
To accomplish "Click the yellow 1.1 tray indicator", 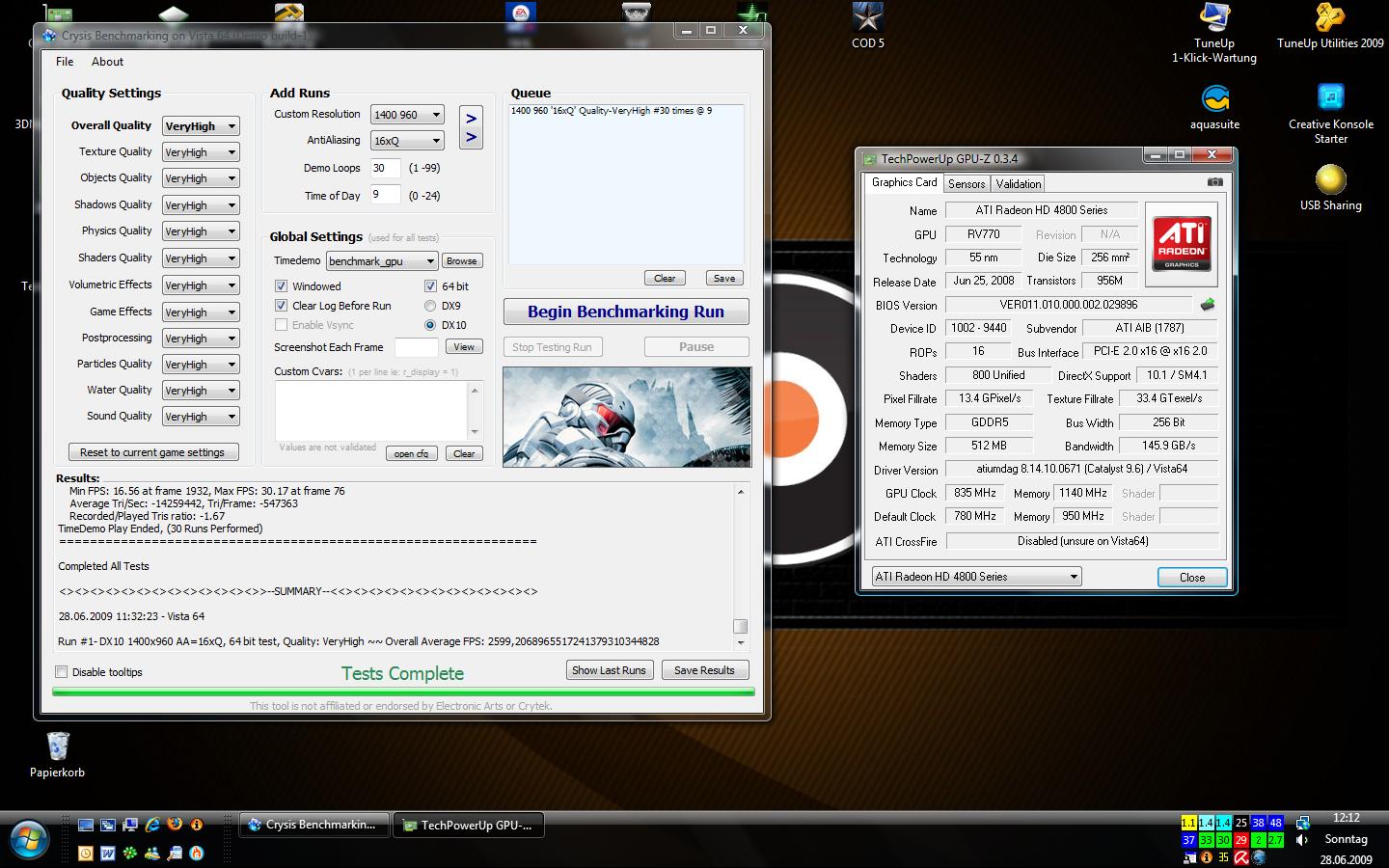I will tap(1188, 823).
